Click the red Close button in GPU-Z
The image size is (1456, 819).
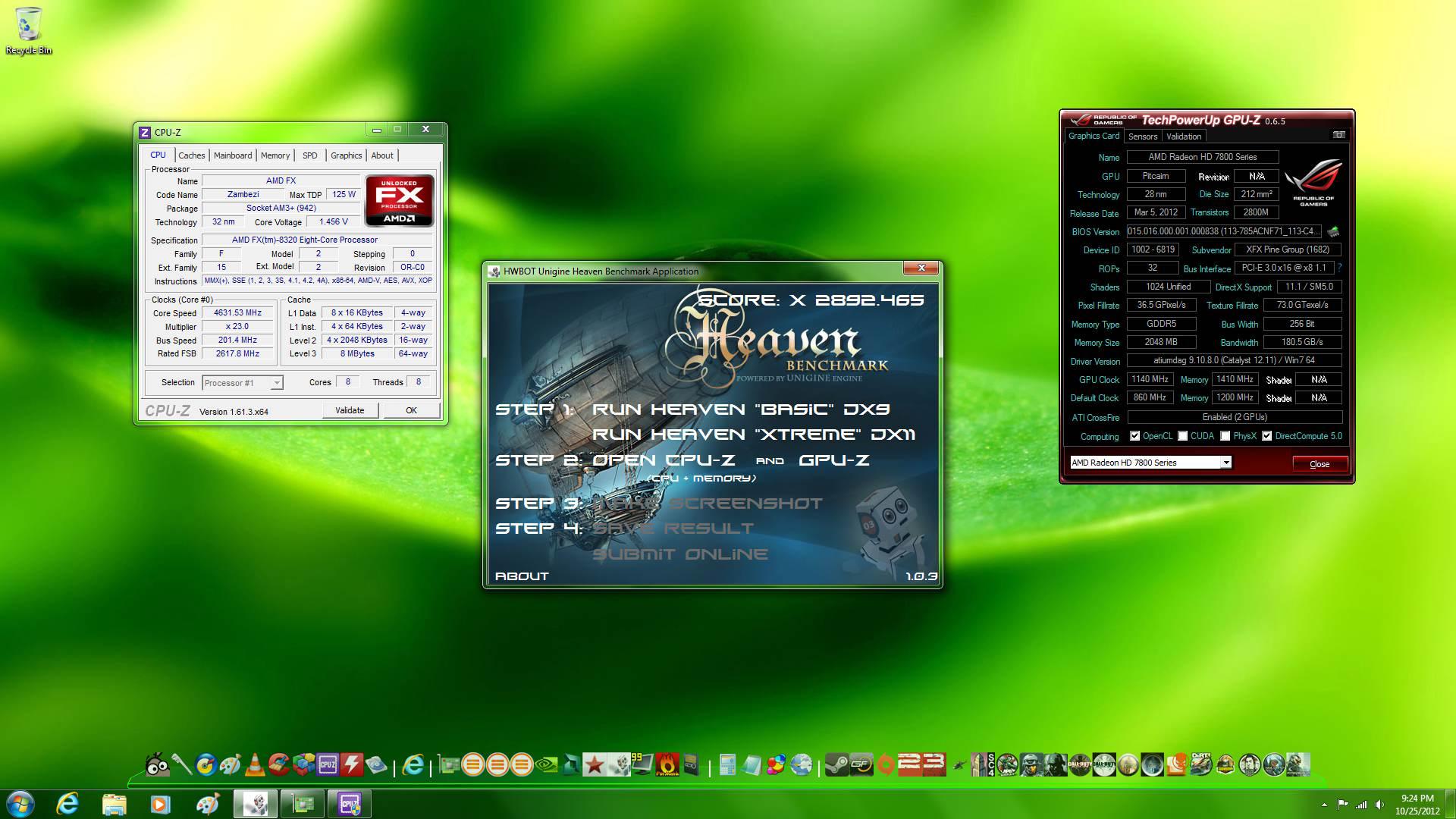pos(1319,464)
